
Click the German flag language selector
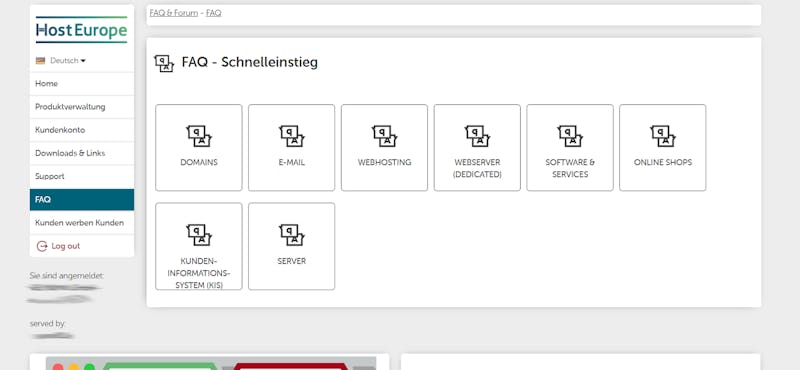click(40, 61)
